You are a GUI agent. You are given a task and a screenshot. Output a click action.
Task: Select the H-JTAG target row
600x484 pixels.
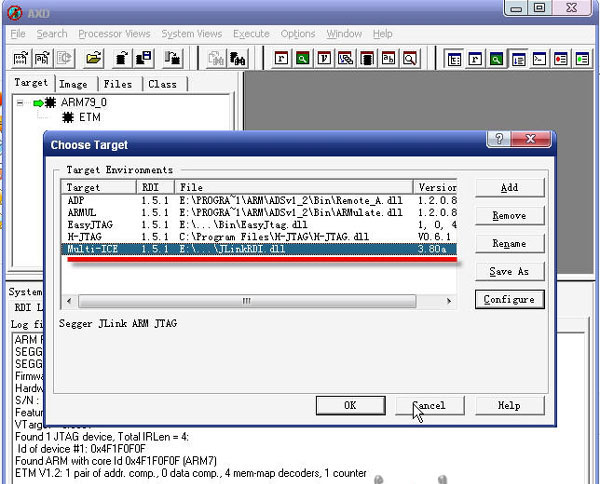point(259,237)
